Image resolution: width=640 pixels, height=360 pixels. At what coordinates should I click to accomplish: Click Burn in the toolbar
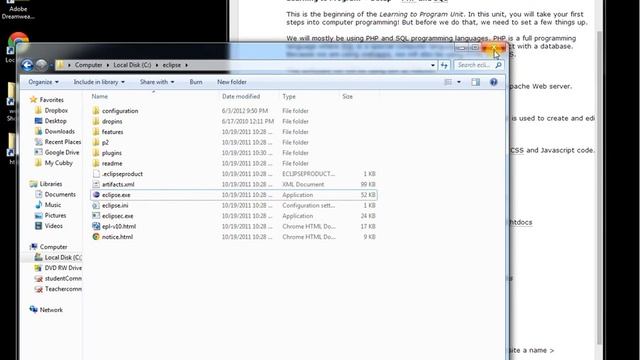point(196,82)
